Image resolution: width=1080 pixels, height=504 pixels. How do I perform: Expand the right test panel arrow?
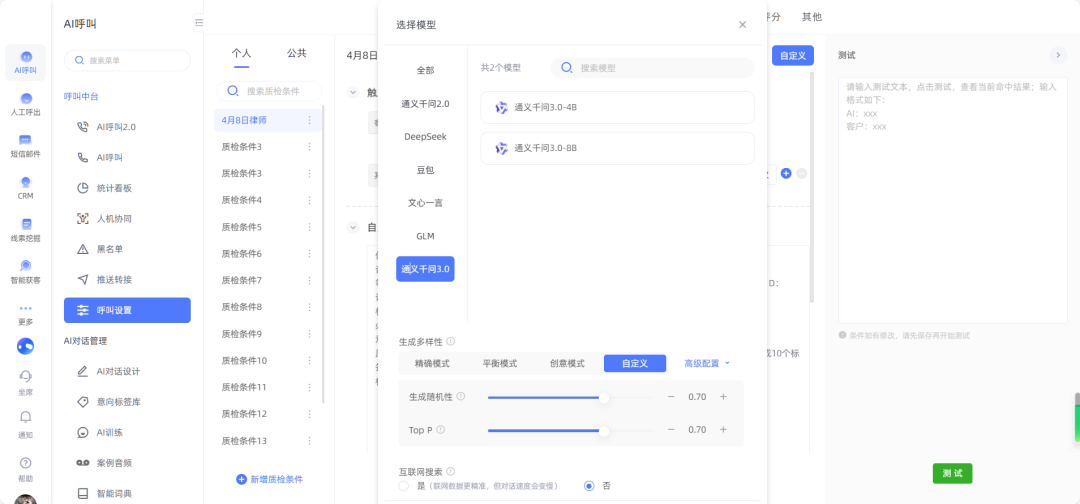pos(1058,55)
